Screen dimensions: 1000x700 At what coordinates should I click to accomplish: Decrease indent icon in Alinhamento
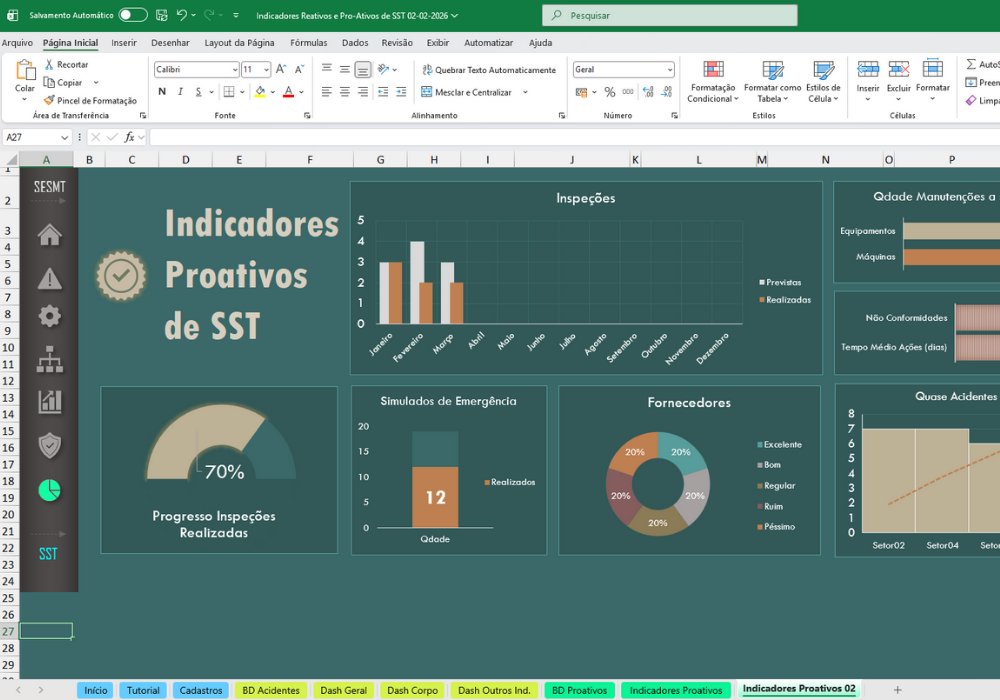coord(383,92)
